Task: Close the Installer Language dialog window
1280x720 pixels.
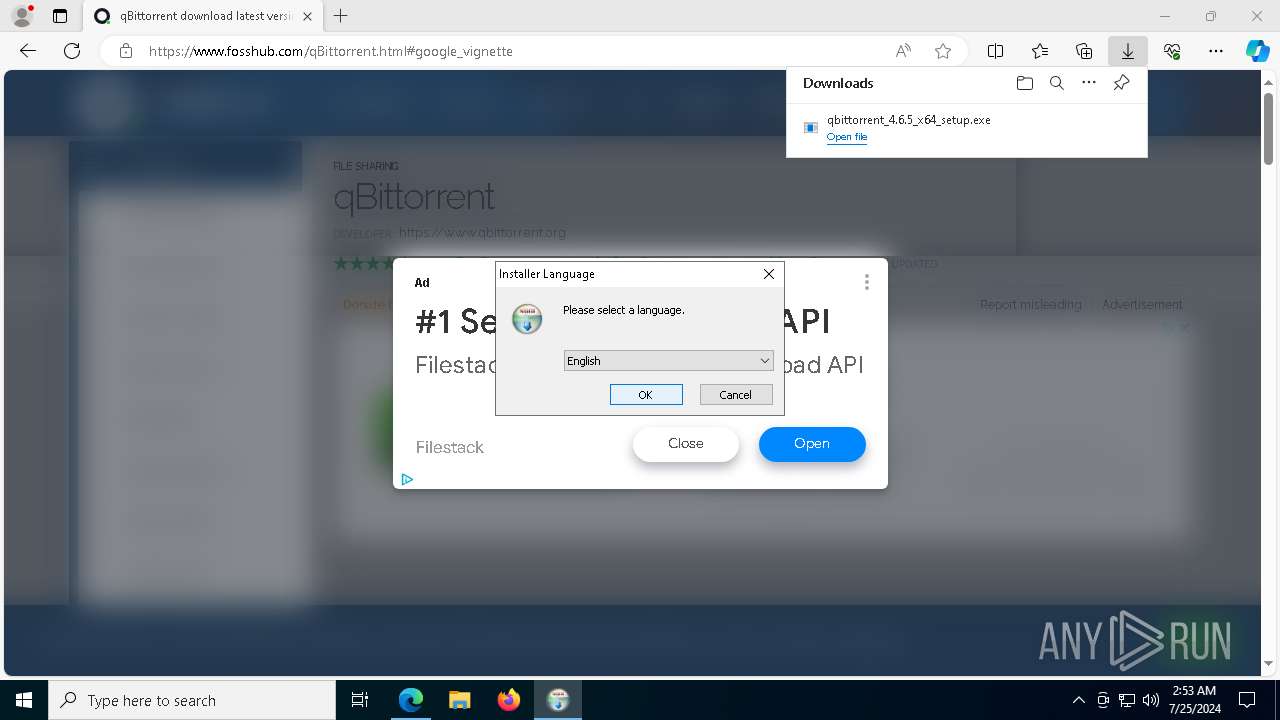Action: [x=768, y=274]
